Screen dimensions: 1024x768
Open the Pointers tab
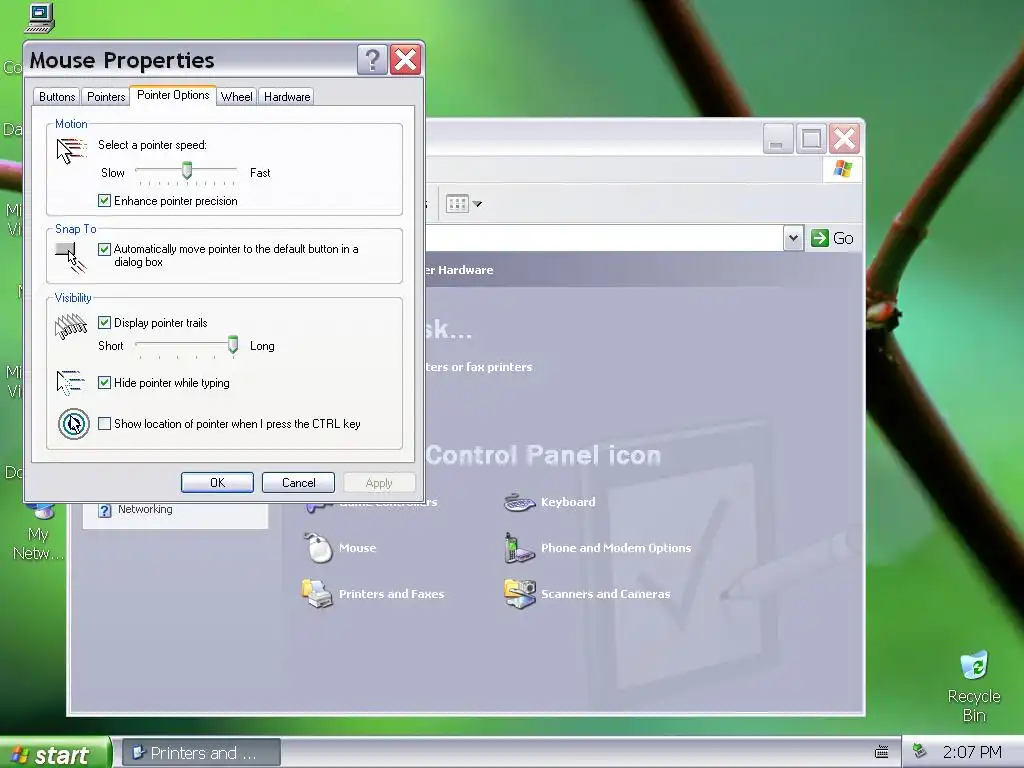tap(106, 97)
